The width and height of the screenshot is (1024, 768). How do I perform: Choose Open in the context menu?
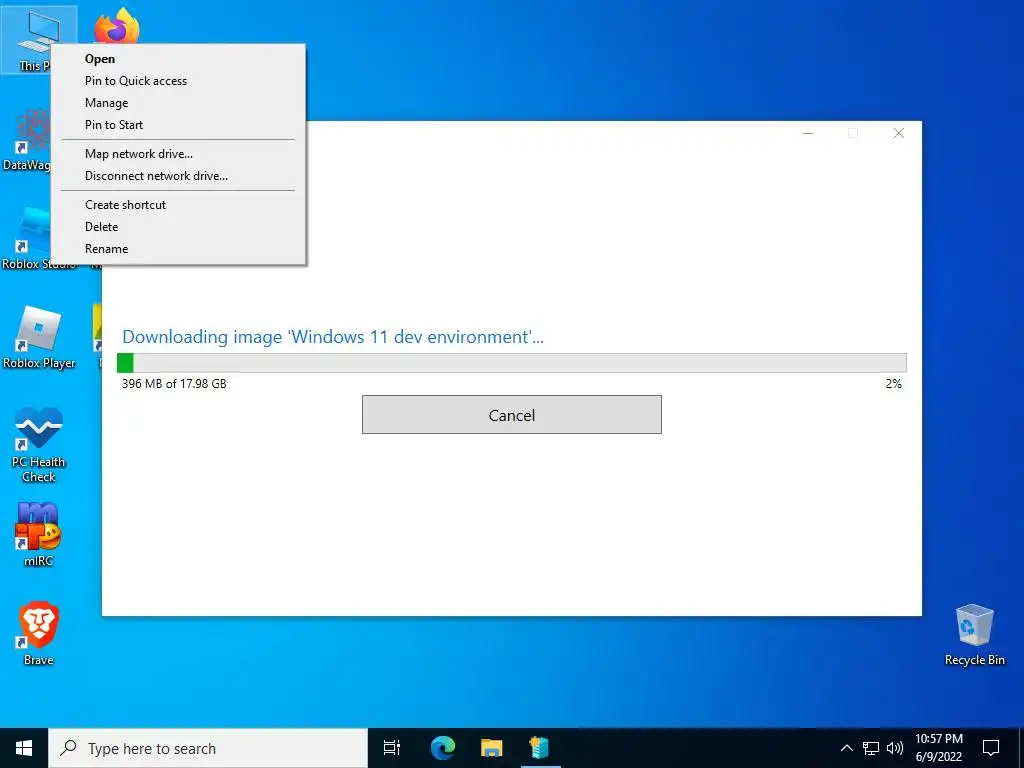[178, 59]
